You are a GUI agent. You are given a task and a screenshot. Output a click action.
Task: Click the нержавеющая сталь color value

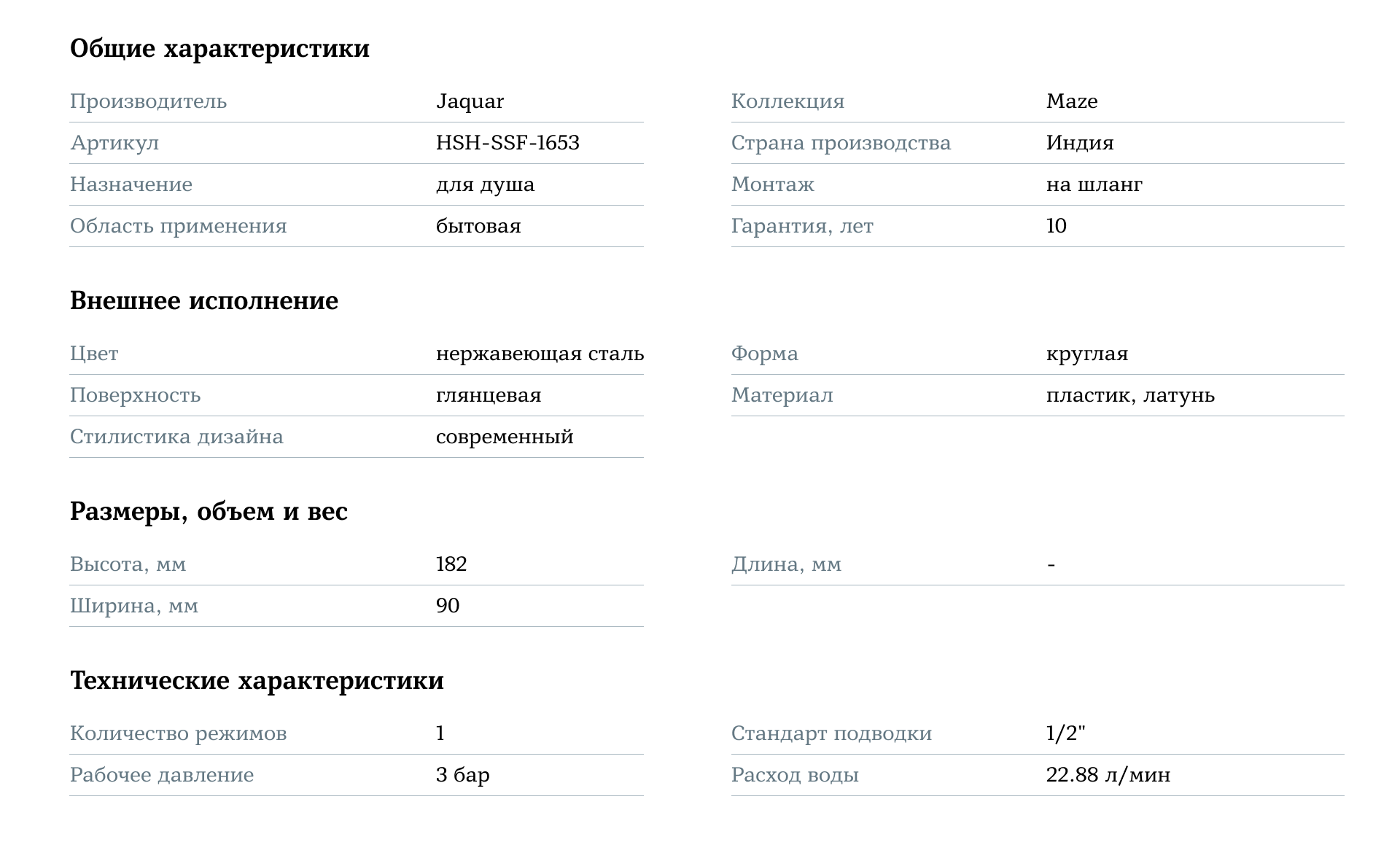(x=540, y=354)
